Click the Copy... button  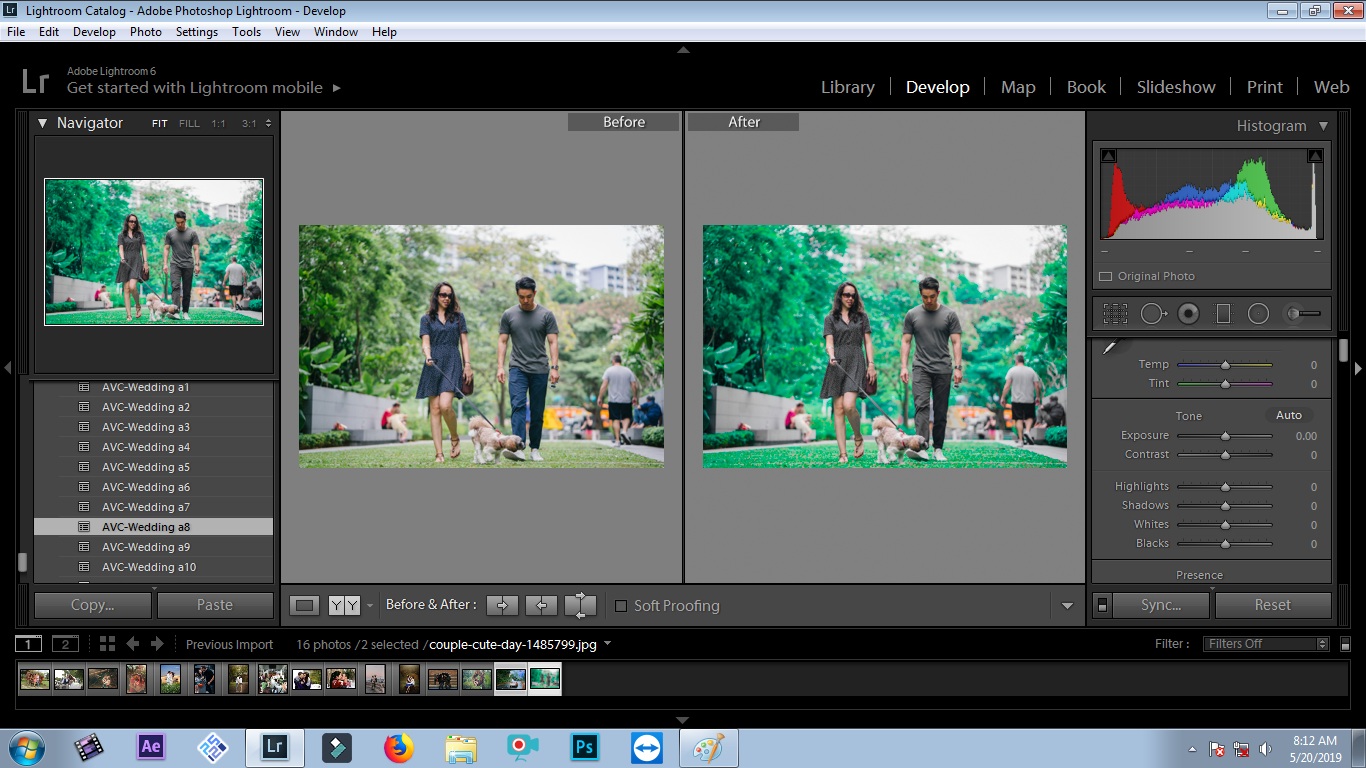coord(93,605)
